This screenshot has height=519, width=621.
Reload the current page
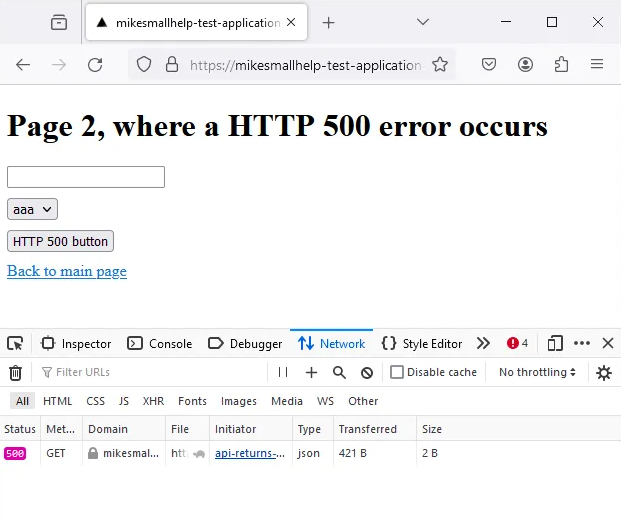pos(95,65)
